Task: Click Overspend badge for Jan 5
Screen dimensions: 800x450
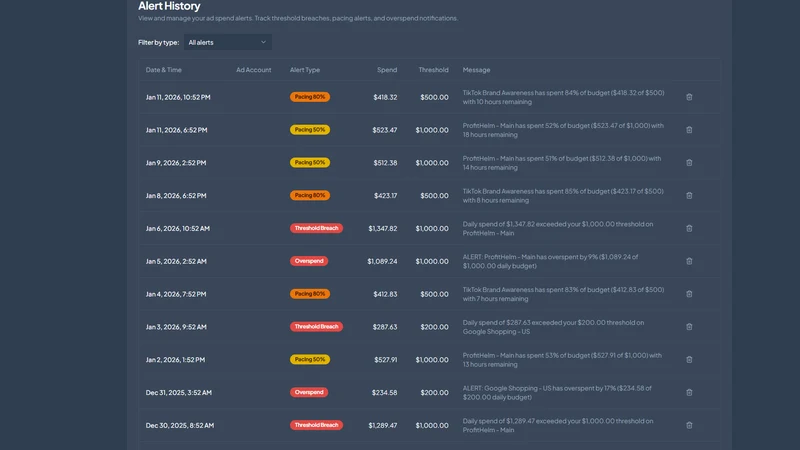Action: 309,261
